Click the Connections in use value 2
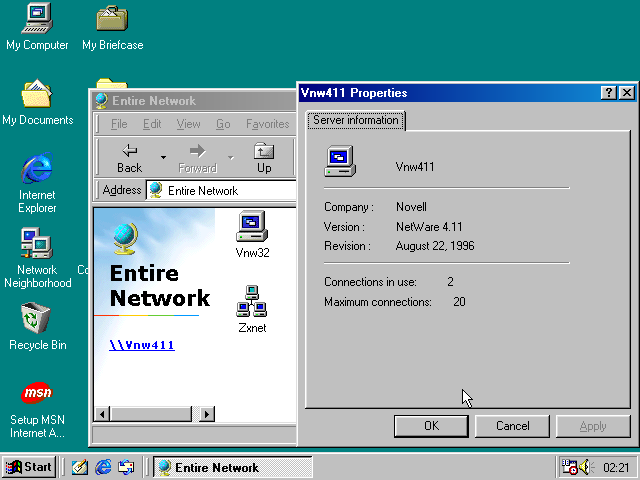Viewport: 640px width, 480px height. pos(450,282)
